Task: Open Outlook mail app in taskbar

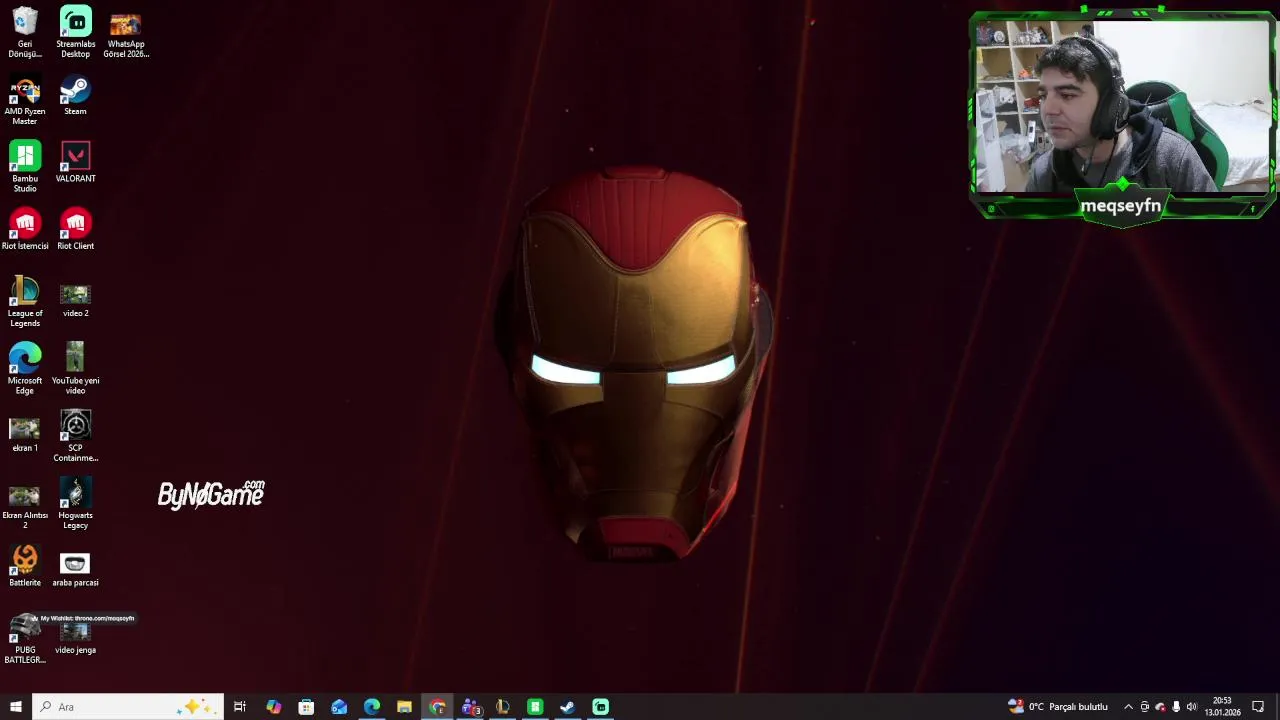Action: (x=339, y=707)
